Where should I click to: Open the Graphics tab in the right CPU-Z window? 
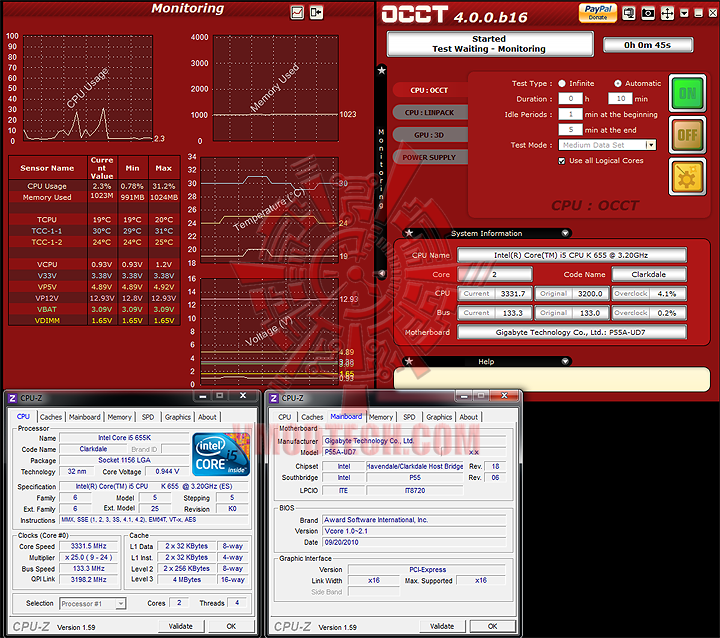pyautogui.click(x=439, y=417)
